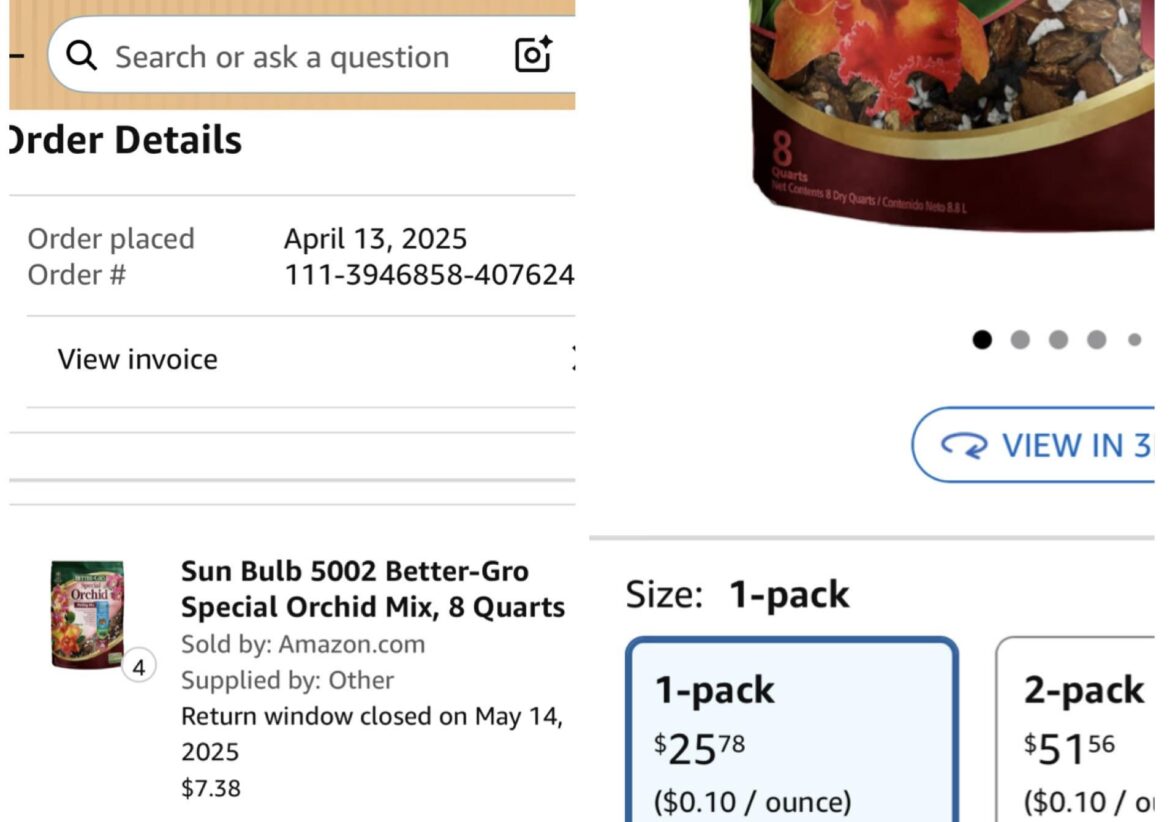
Task: Advance carousel via dot slider indicators
Action: coord(1056,340)
